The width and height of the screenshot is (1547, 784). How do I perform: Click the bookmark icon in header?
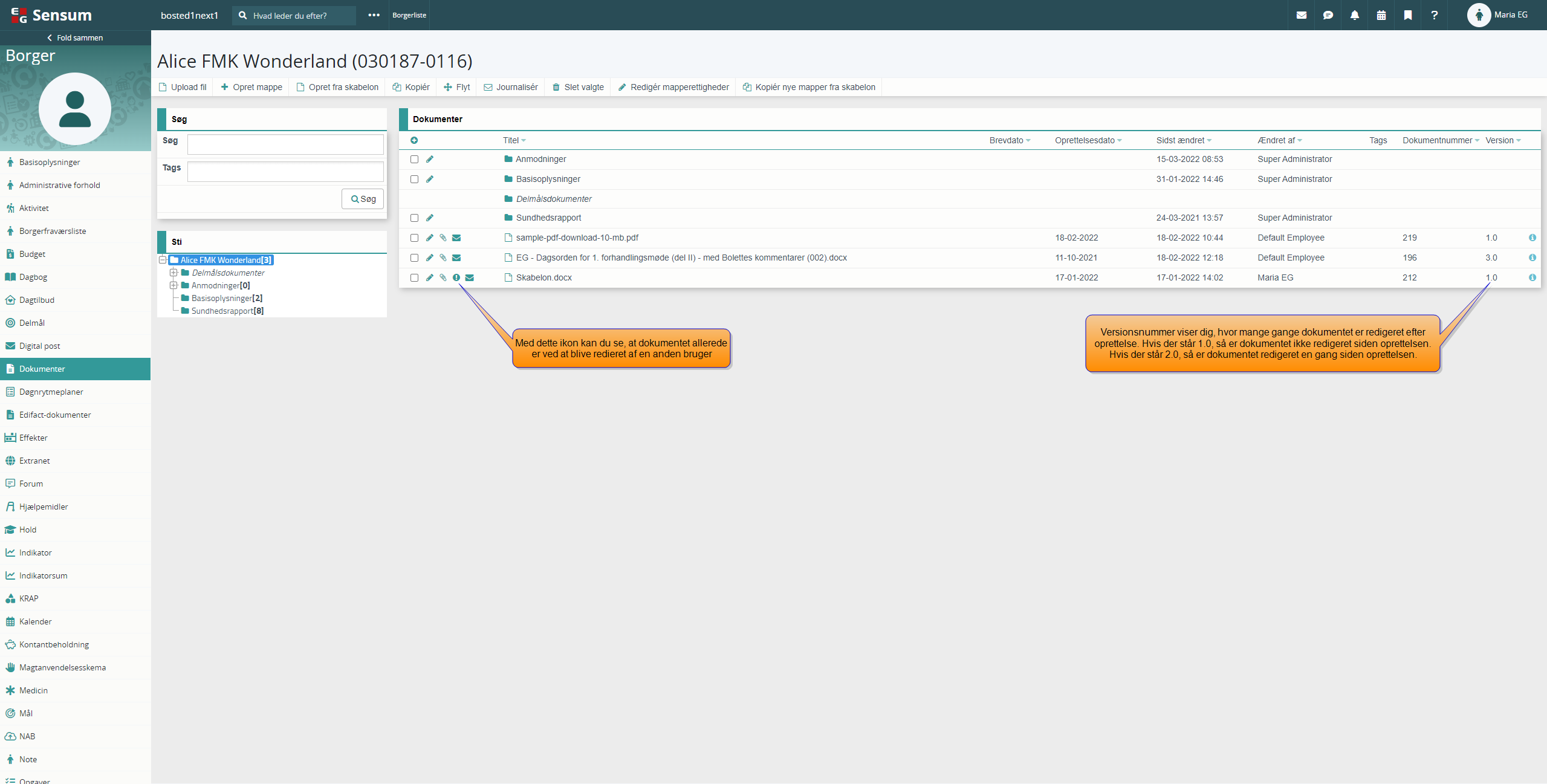click(1407, 15)
